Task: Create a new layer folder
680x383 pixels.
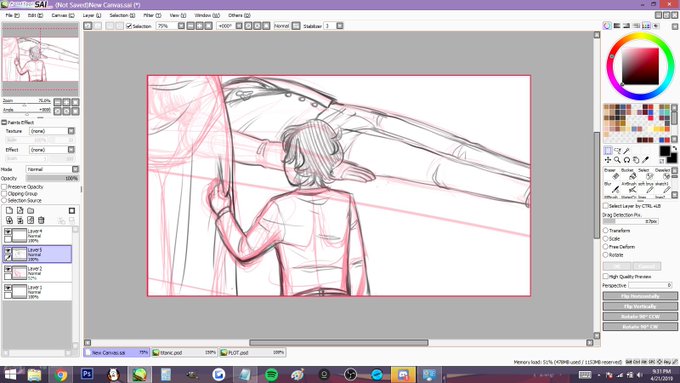Action: [30, 210]
